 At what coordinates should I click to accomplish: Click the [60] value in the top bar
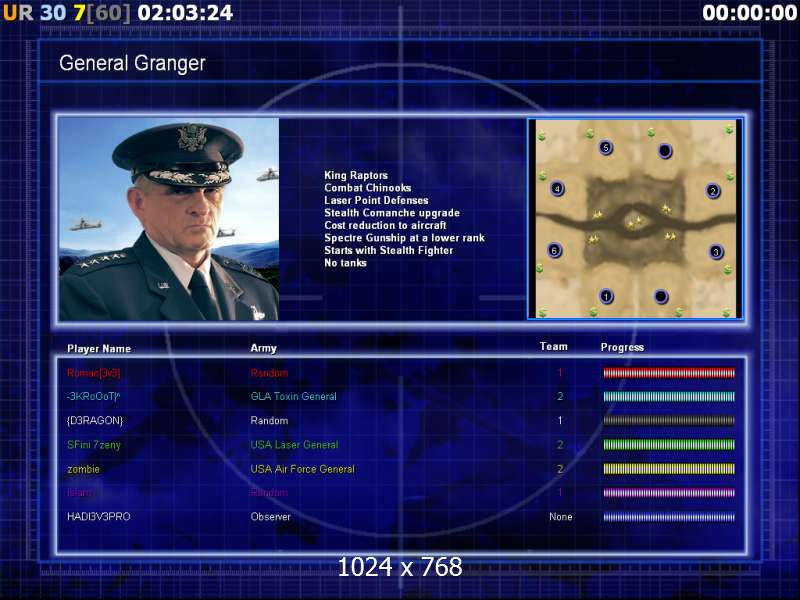click(x=109, y=13)
